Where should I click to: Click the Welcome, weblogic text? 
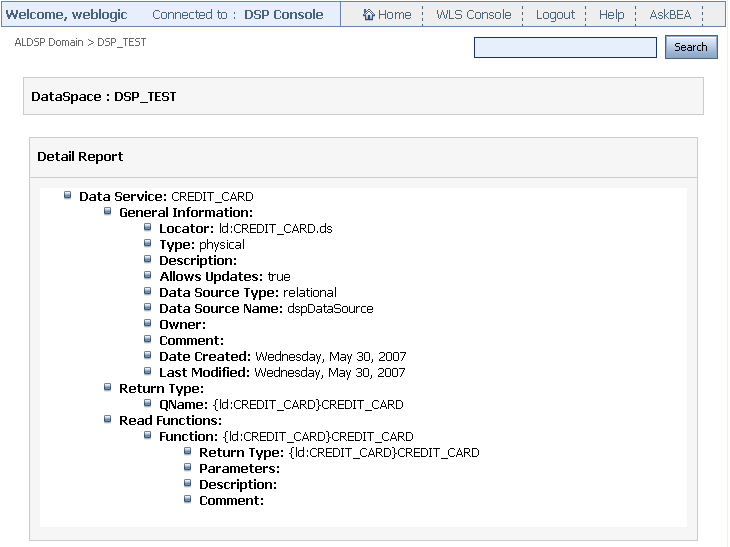tap(66, 15)
